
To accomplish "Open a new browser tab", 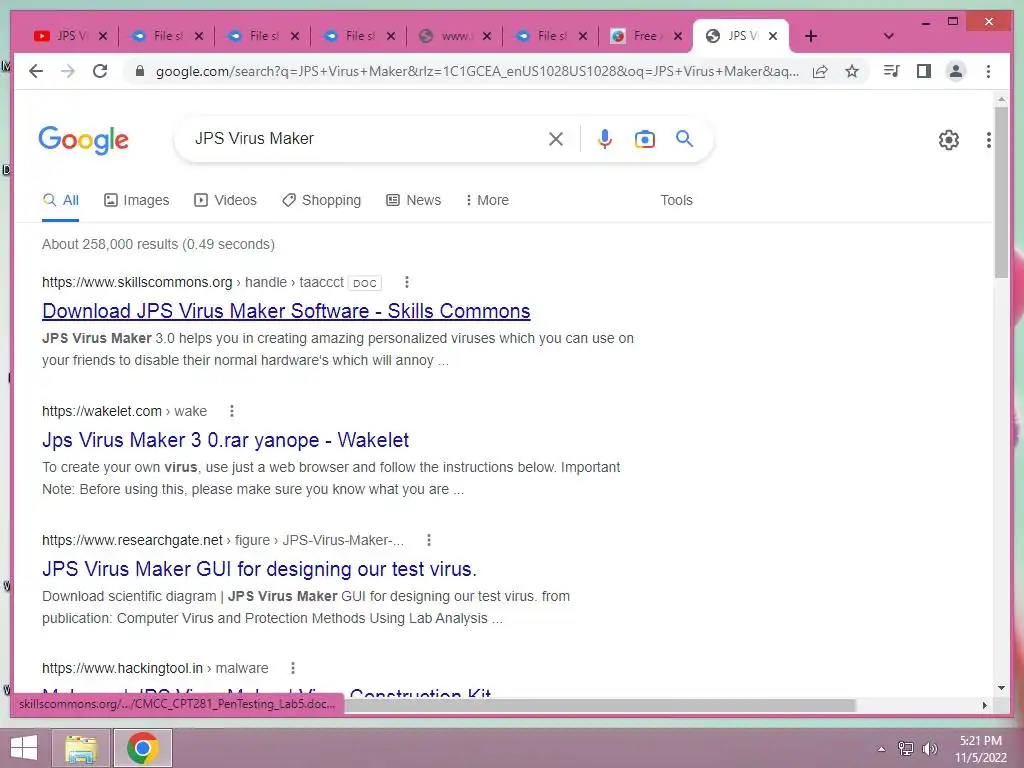I will click(x=810, y=36).
